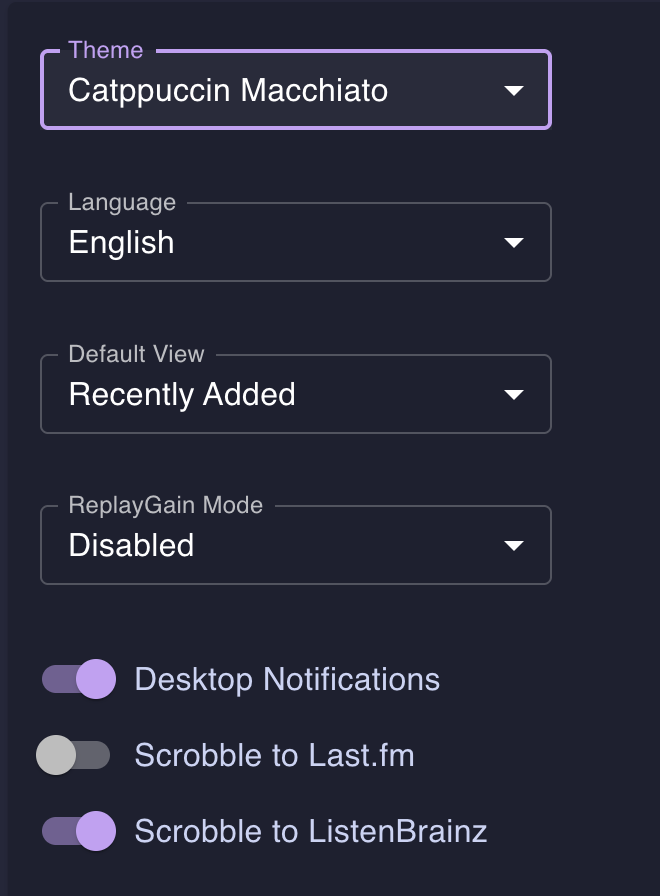660x896 pixels.
Task: Click the gray knob of the Last.fm switch
Action: [56, 755]
